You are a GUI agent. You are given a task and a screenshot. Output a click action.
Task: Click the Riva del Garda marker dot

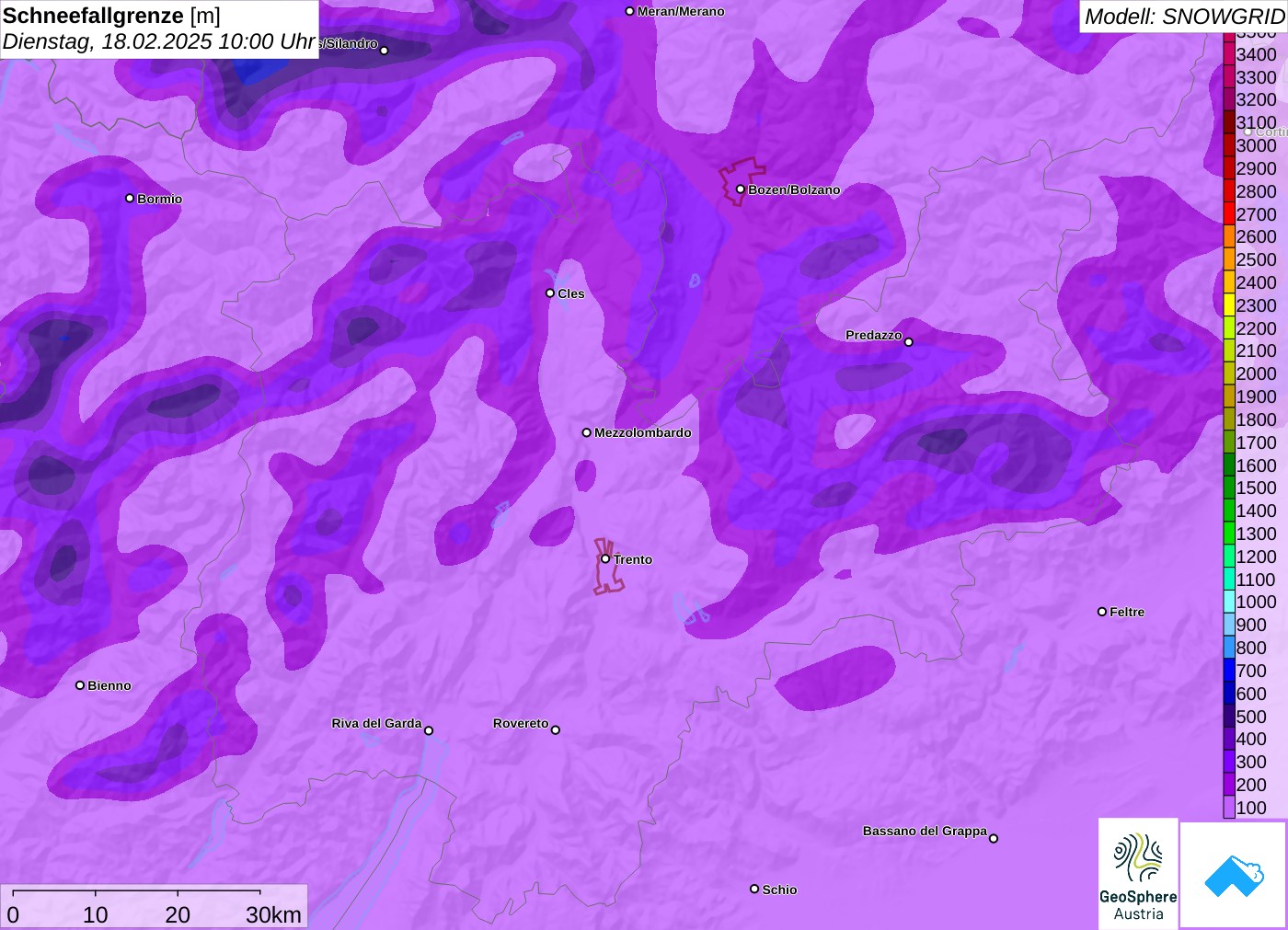pyautogui.click(x=429, y=731)
